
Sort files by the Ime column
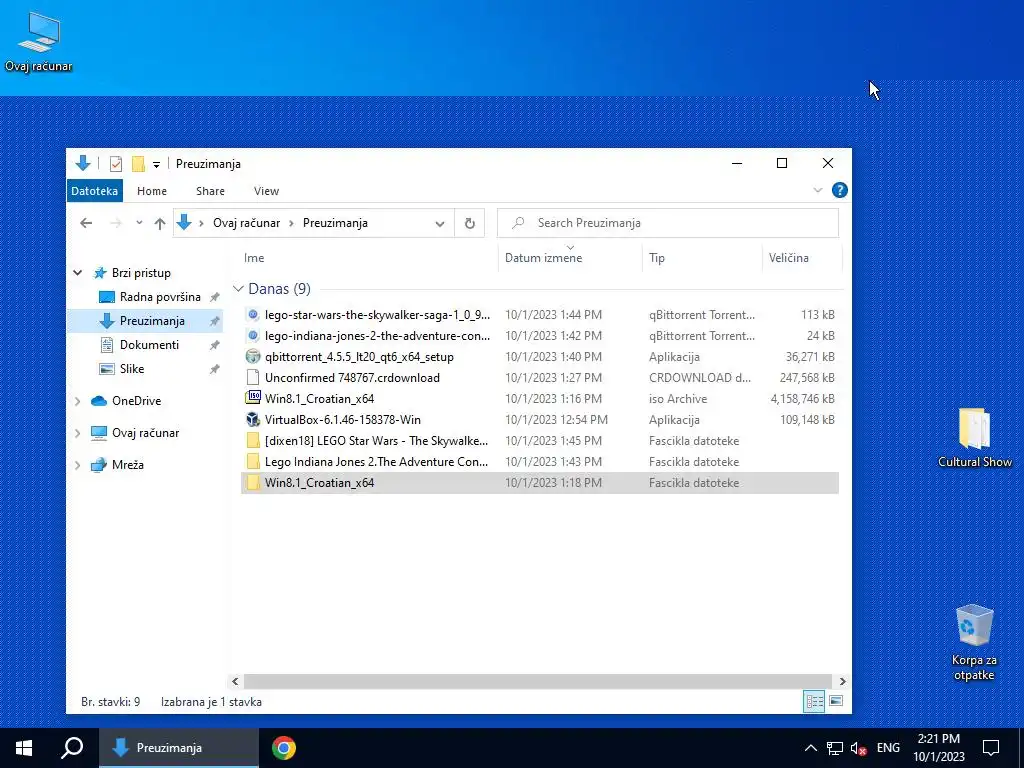(x=254, y=258)
